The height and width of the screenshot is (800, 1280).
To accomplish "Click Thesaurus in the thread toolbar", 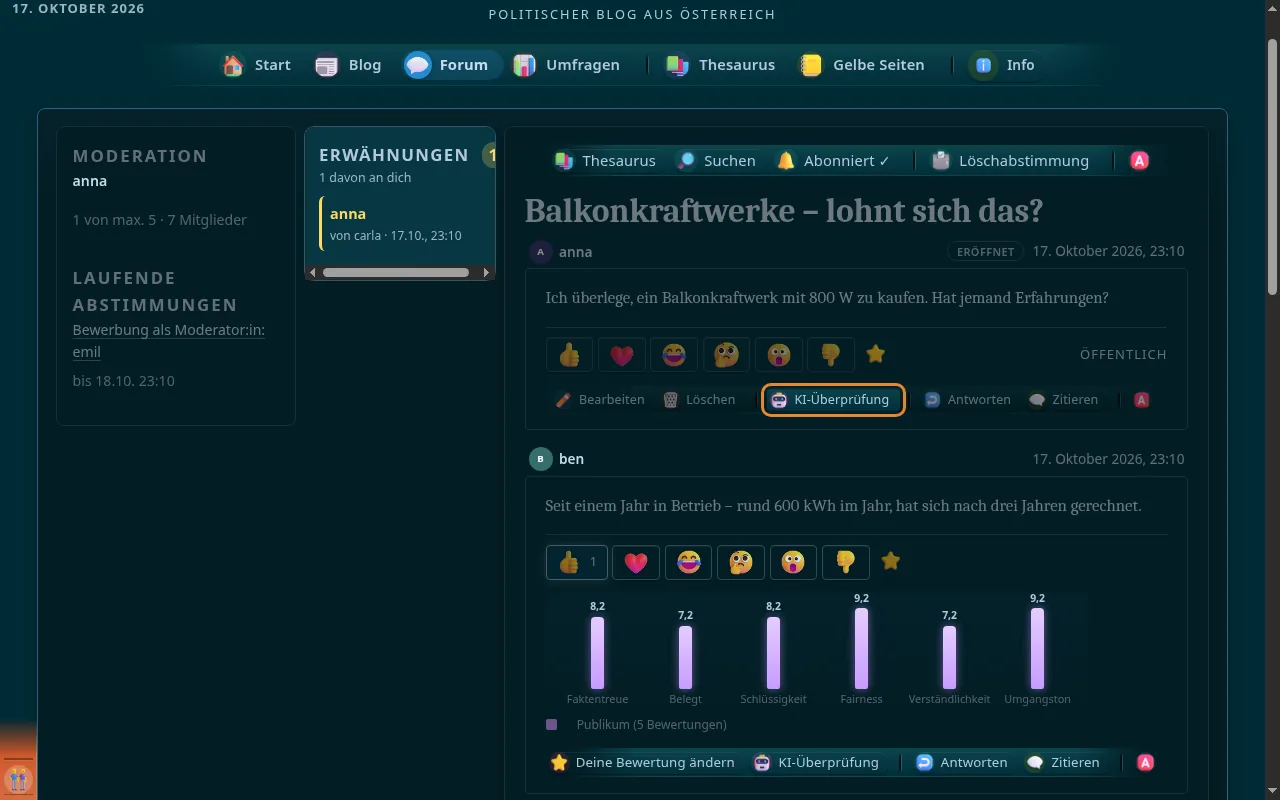I will (605, 160).
